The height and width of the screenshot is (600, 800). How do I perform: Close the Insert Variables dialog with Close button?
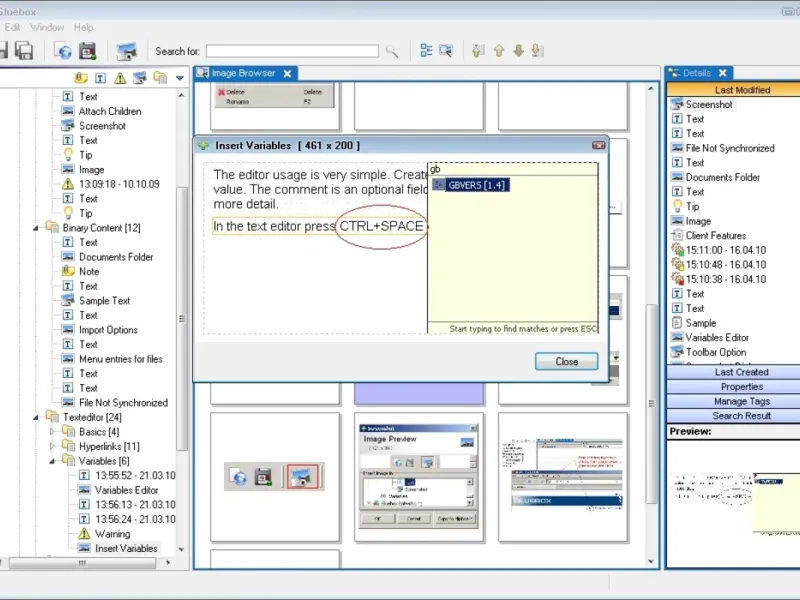tap(566, 361)
